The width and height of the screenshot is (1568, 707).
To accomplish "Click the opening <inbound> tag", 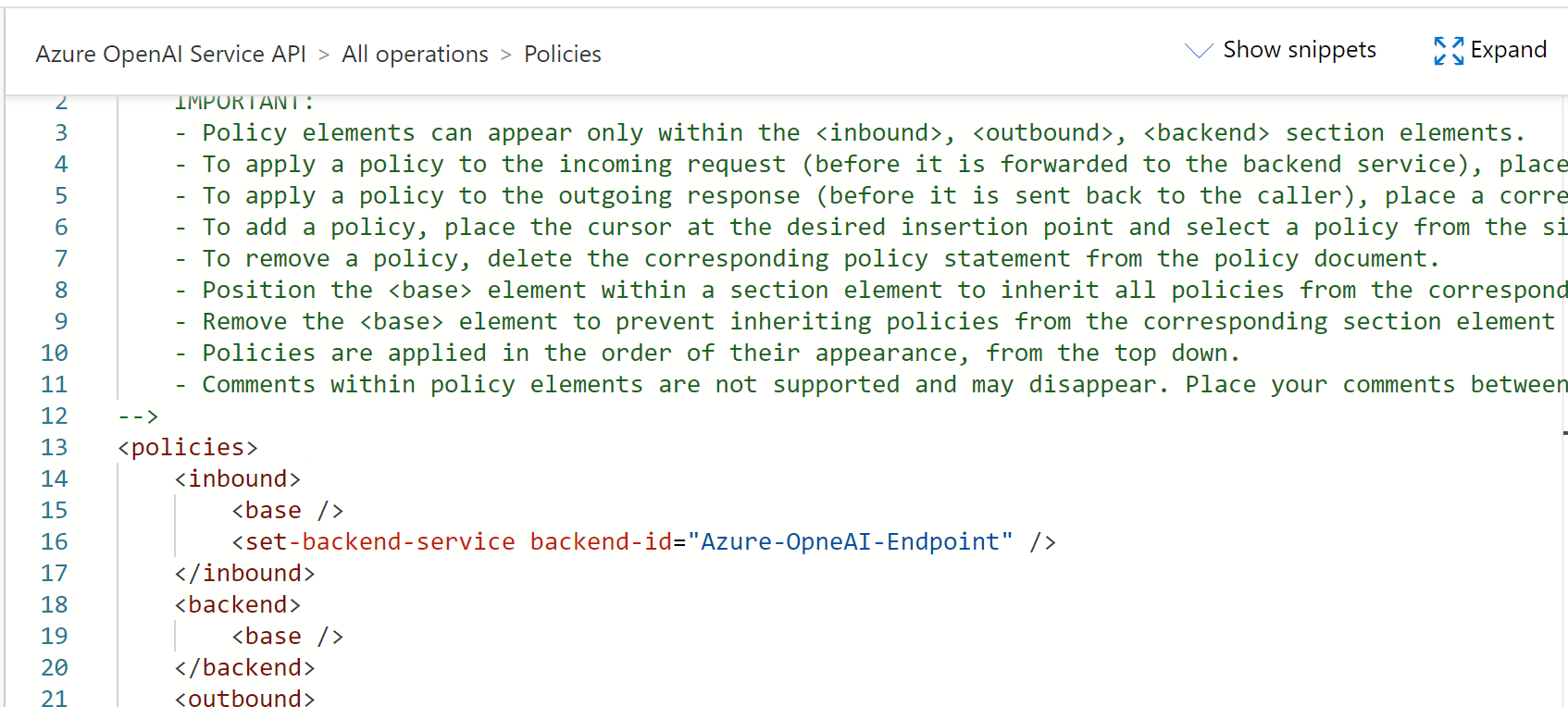I will coord(238,479).
